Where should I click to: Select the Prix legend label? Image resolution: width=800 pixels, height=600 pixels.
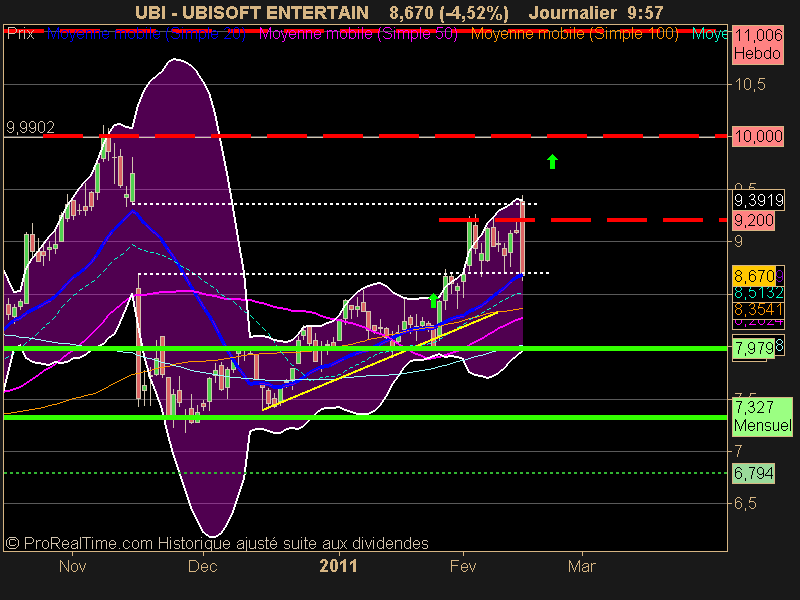coord(20,34)
